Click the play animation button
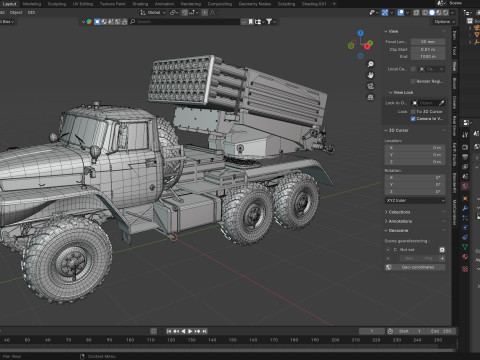Screen dimensions: 480x360 click(190, 331)
